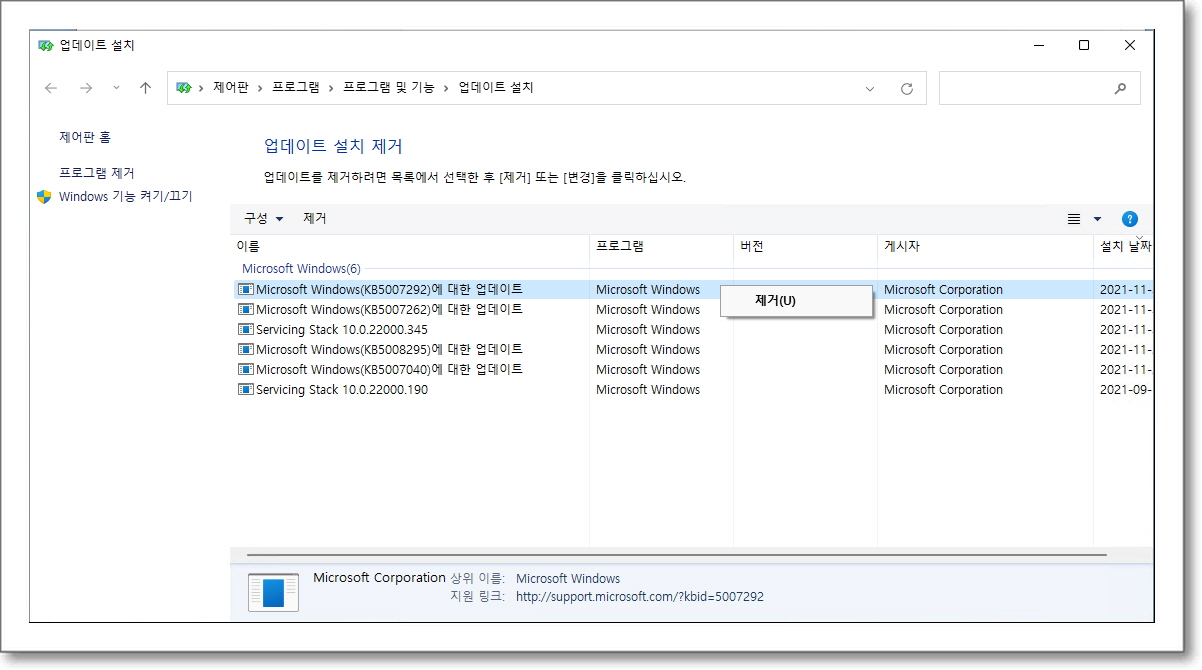1202x670 pixels.
Task: Maximize the 업데이트 설치 window
Action: click(1084, 45)
